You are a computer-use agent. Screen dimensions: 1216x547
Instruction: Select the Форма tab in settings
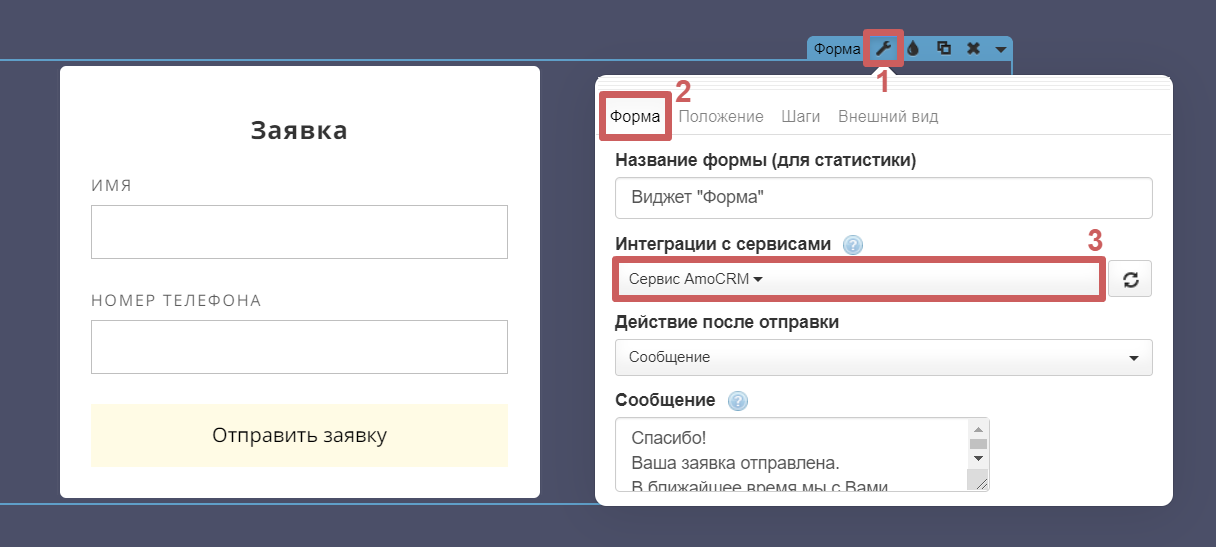(634, 116)
